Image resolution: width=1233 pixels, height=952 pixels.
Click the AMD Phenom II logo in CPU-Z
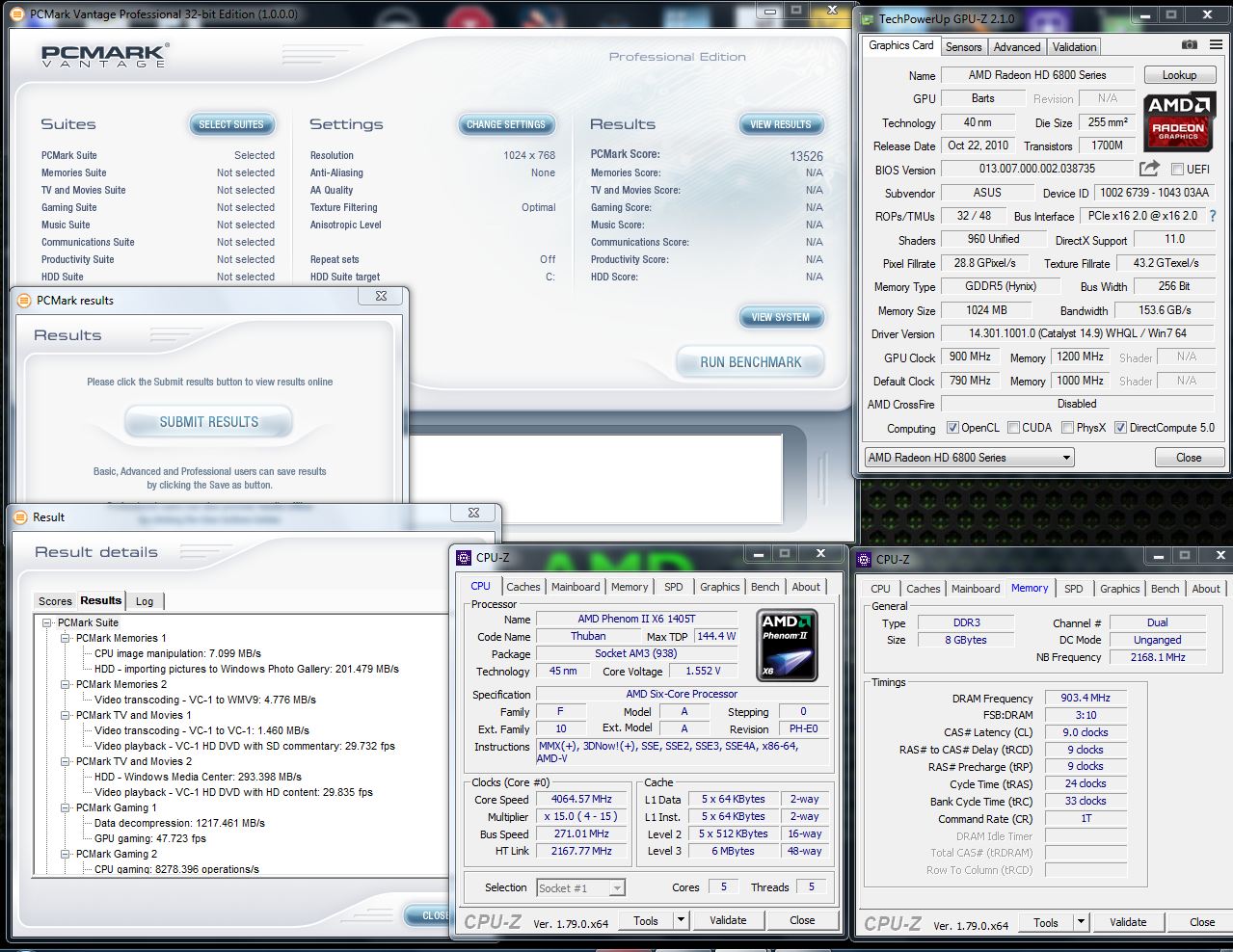(x=789, y=646)
